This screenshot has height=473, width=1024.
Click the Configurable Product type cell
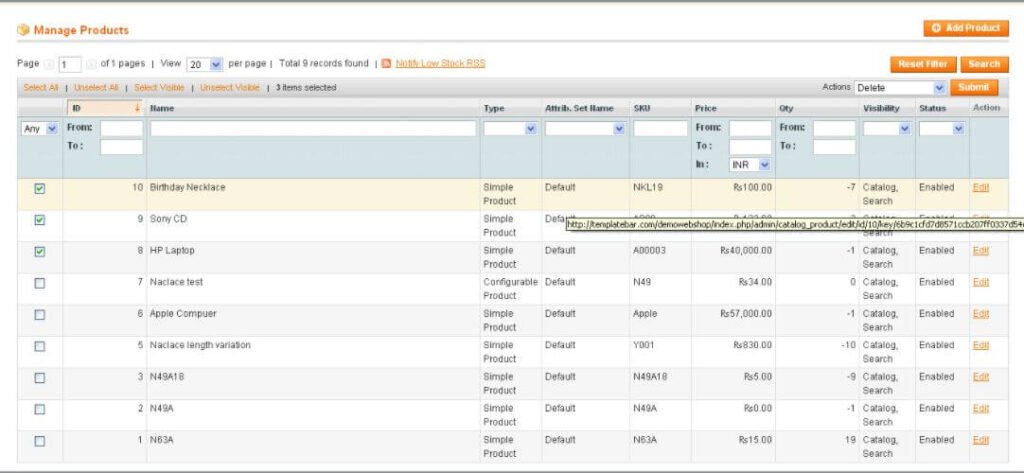coord(511,289)
